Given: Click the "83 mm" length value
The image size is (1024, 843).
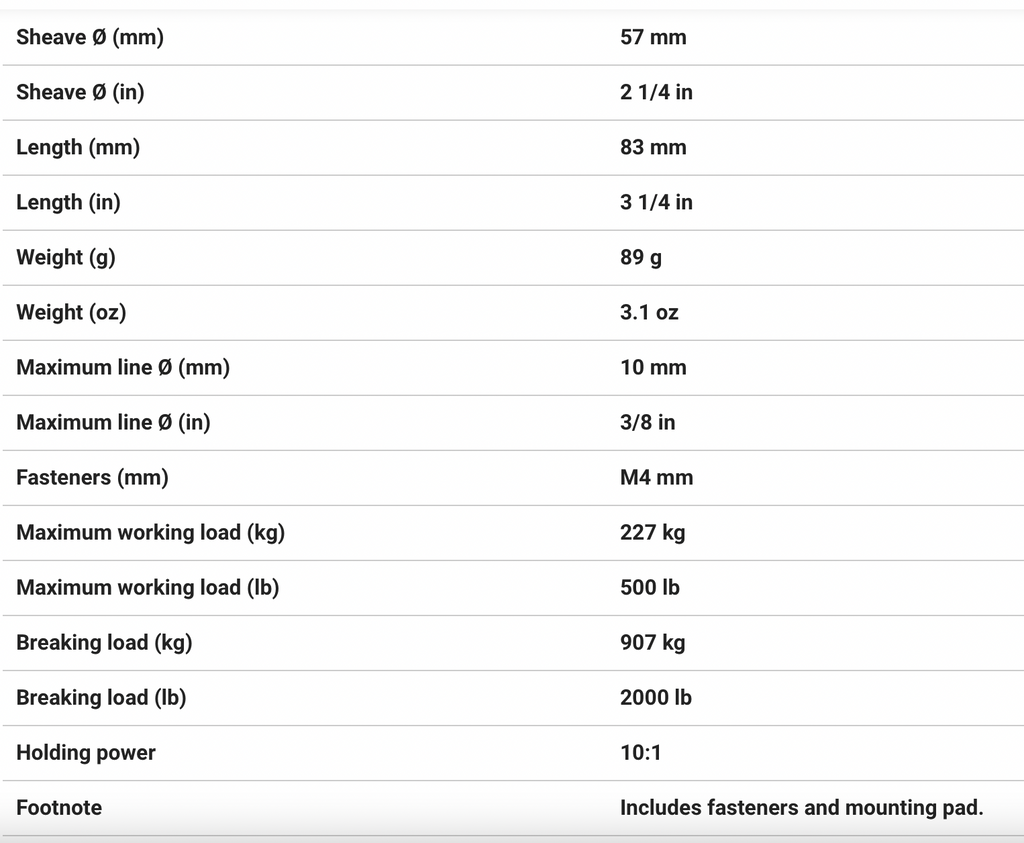Looking at the screenshot, I should [653, 148].
